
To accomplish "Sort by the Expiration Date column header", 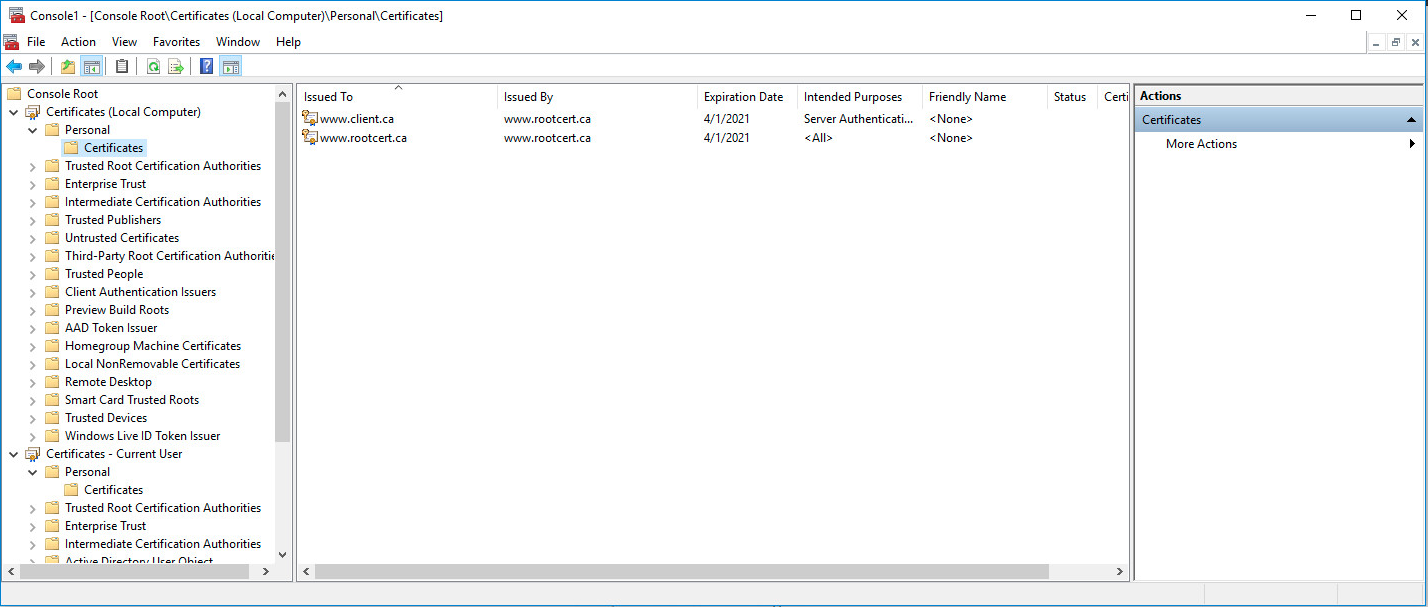I will (745, 96).
